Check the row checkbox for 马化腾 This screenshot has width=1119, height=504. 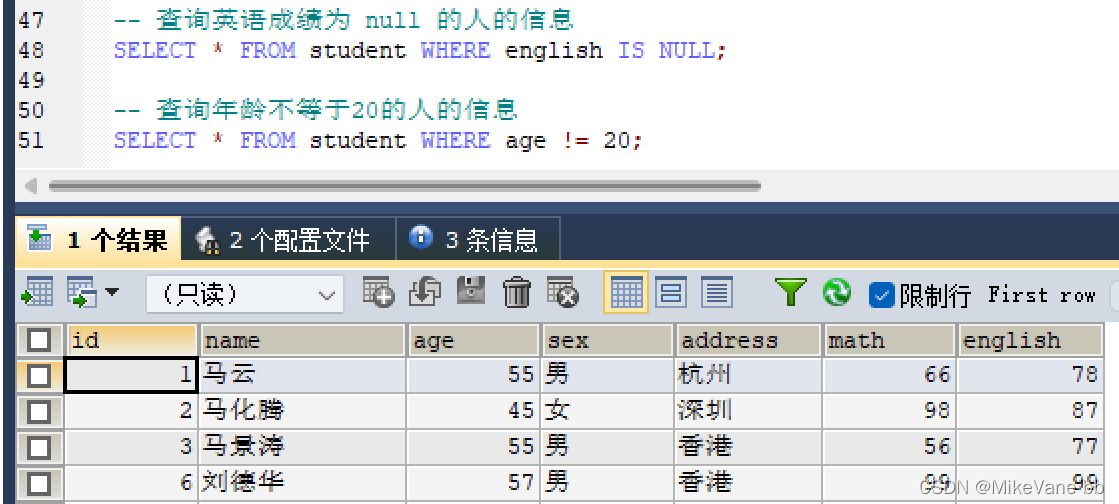point(39,410)
